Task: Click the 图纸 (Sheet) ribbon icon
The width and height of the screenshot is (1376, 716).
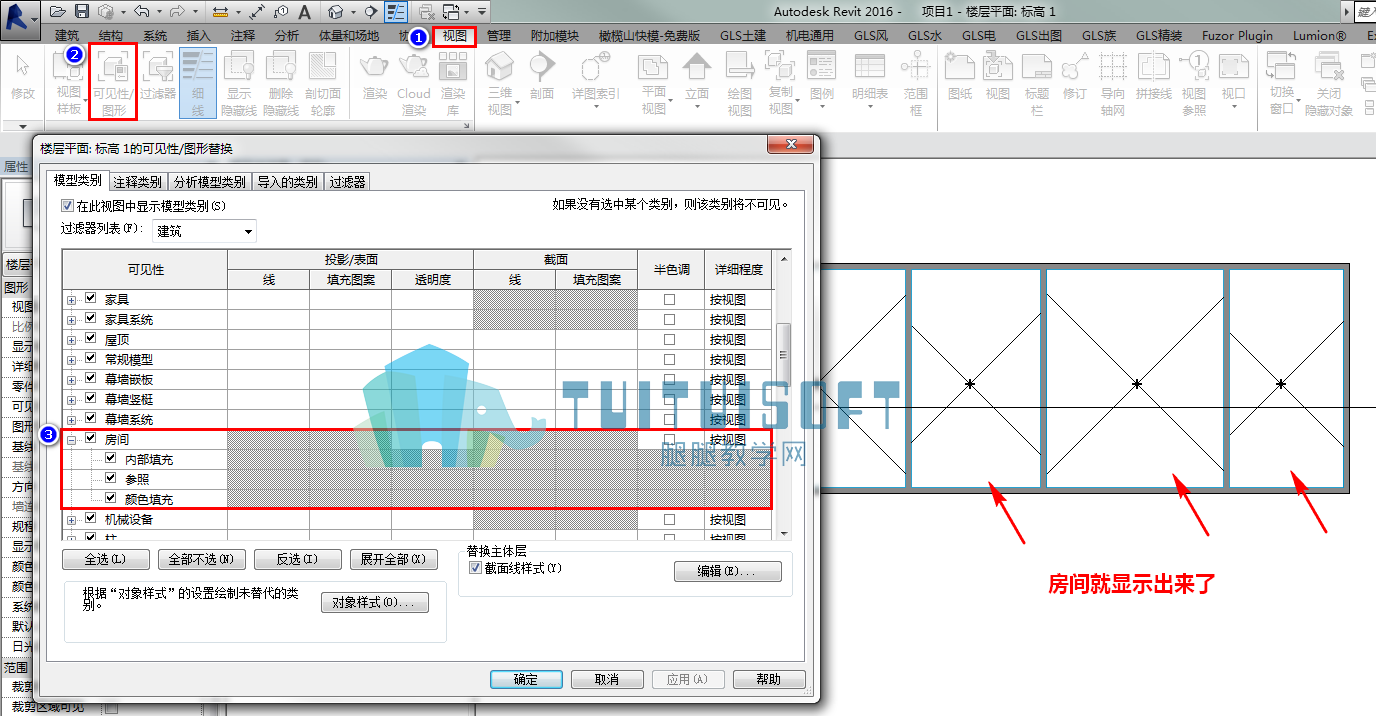Action: (x=960, y=76)
